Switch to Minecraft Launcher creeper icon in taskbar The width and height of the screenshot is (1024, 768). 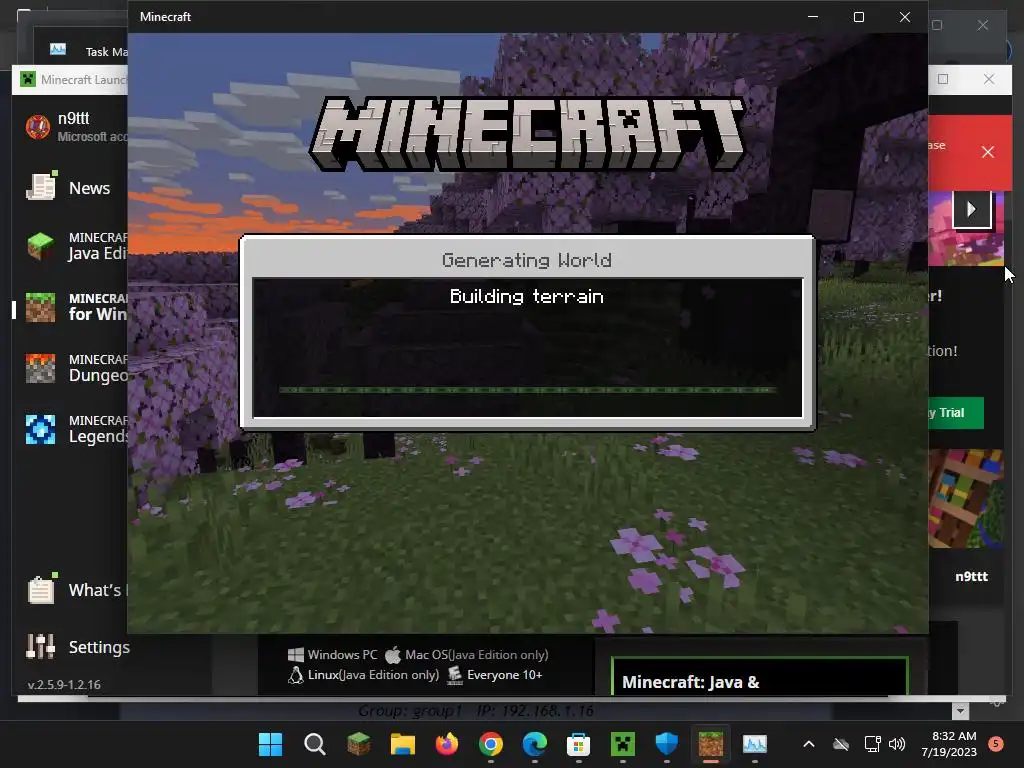[622, 744]
